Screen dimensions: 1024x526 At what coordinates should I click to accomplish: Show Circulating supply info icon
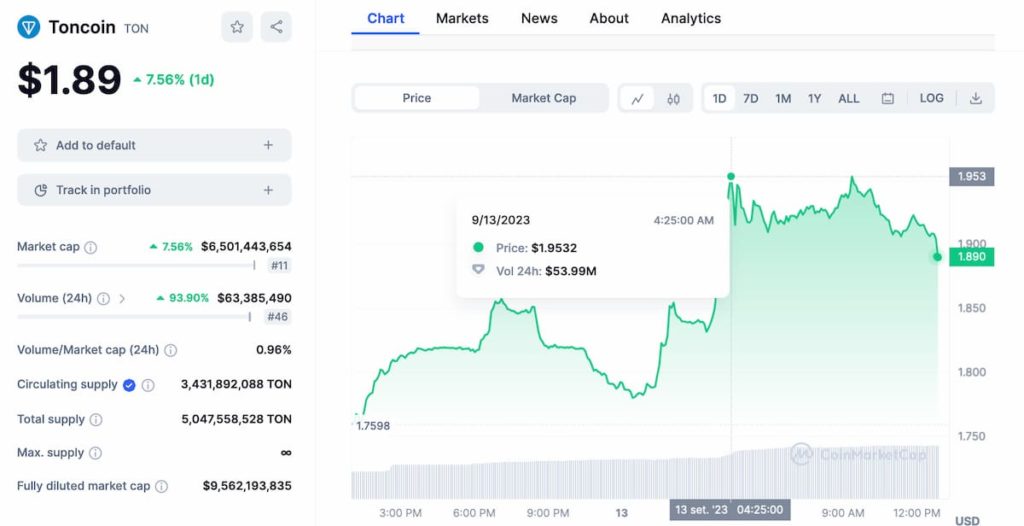click(148, 385)
